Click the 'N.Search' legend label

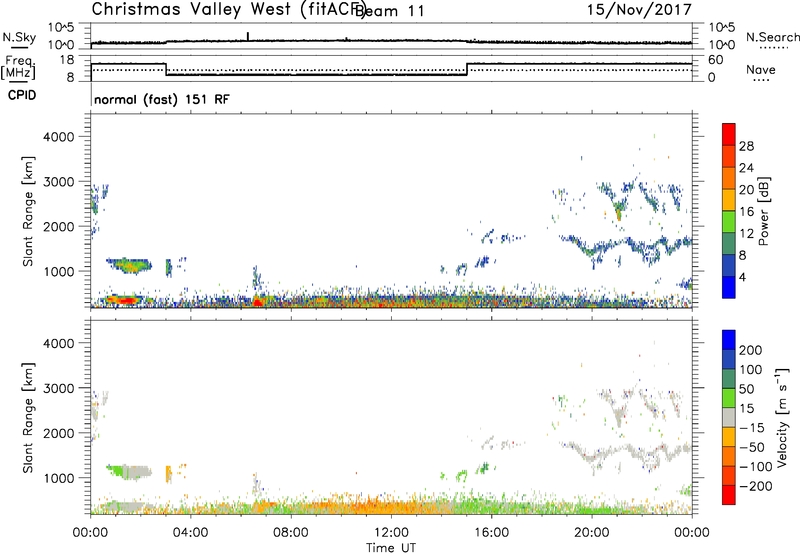click(773, 37)
